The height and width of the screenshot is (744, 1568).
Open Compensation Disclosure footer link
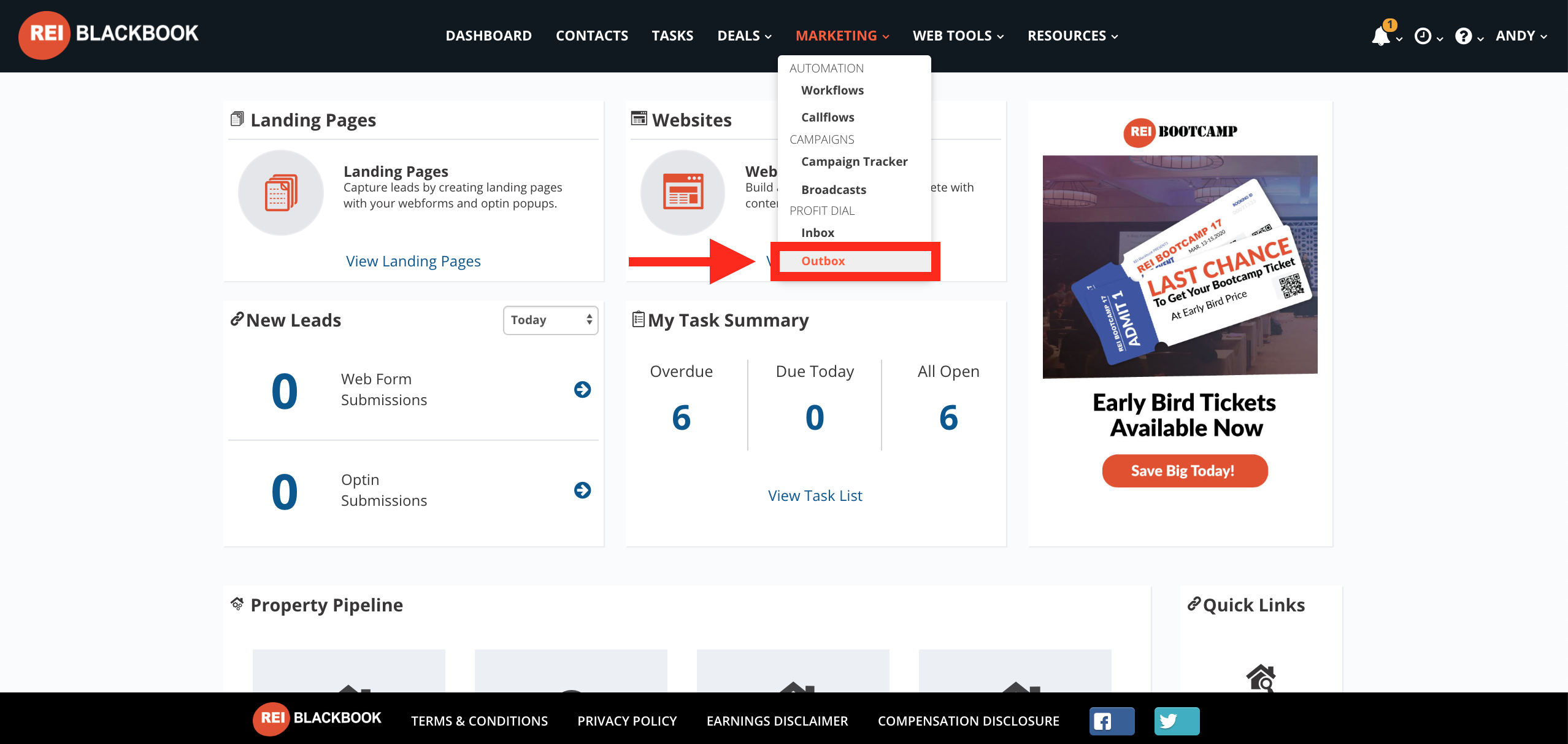pyautogui.click(x=968, y=721)
